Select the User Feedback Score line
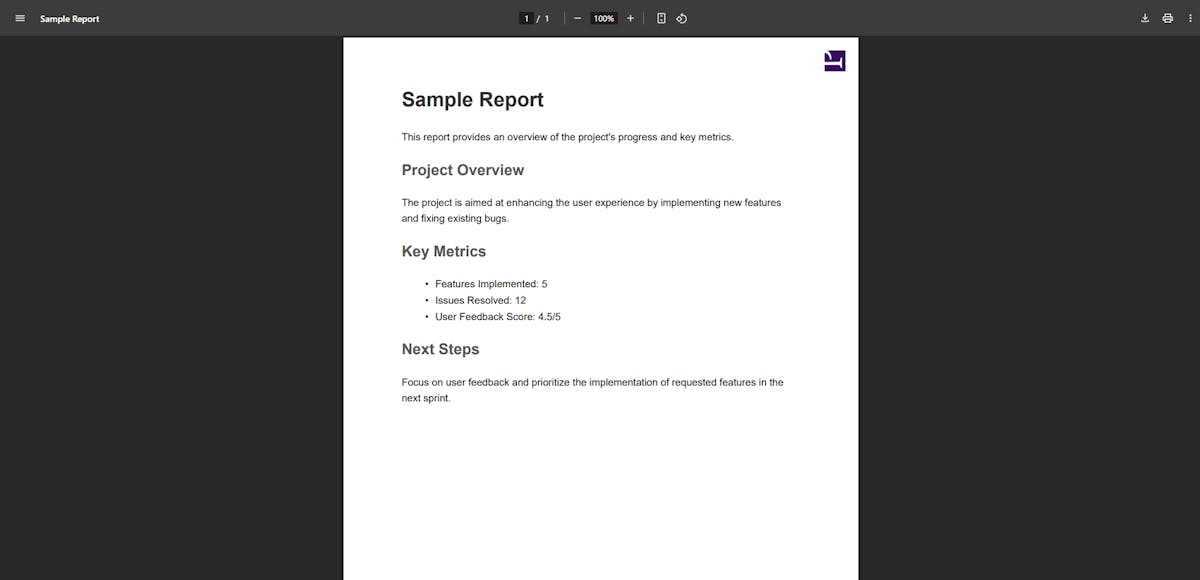This screenshot has width=1200, height=580. point(497,316)
